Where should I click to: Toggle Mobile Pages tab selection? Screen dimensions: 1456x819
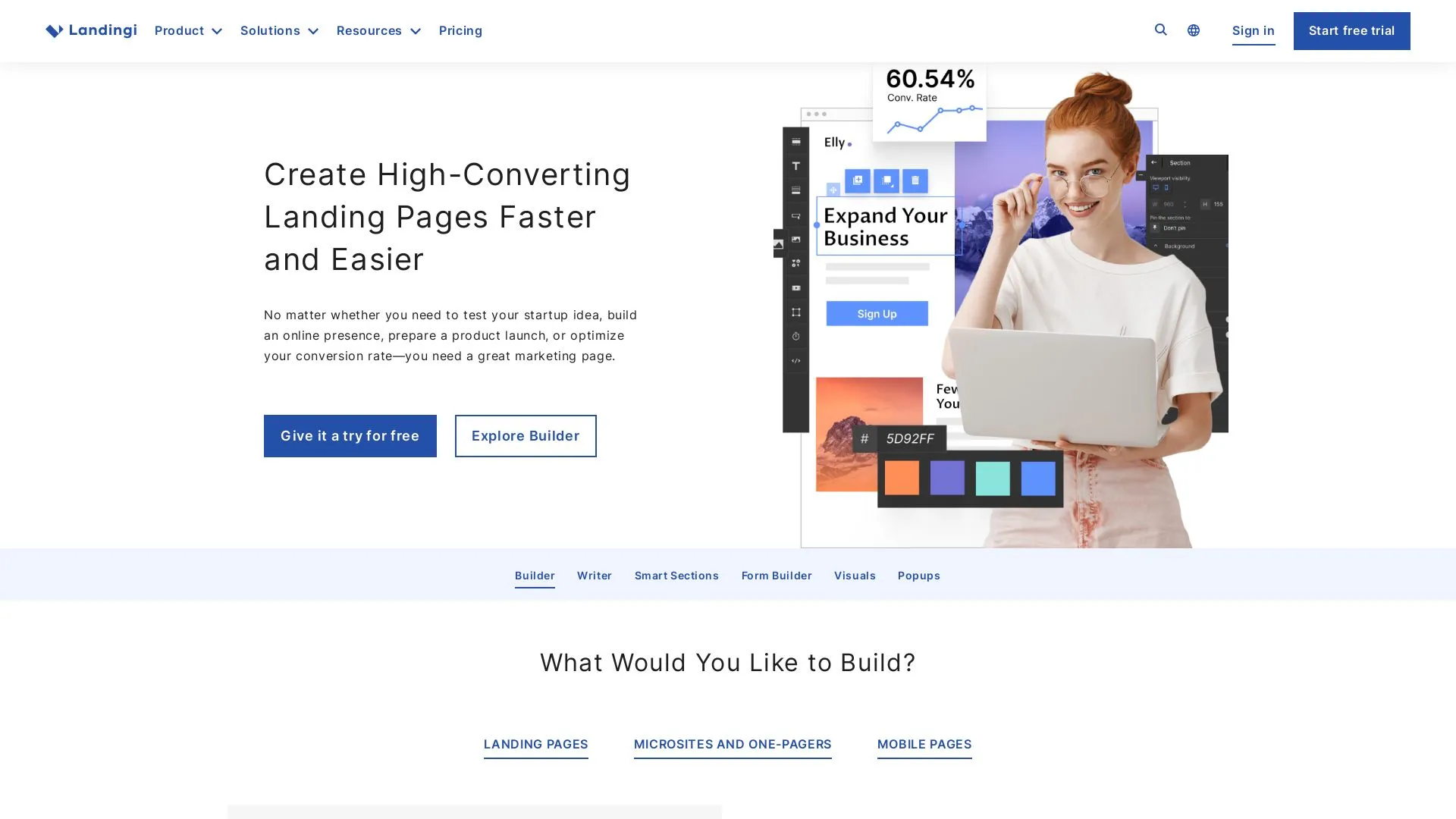click(924, 745)
